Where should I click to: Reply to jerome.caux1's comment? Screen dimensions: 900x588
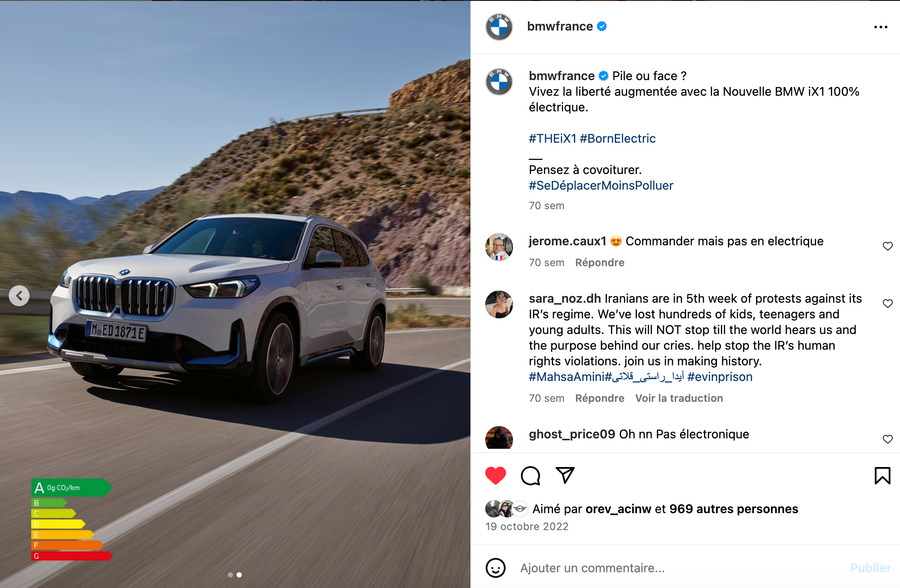(x=599, y=262)
